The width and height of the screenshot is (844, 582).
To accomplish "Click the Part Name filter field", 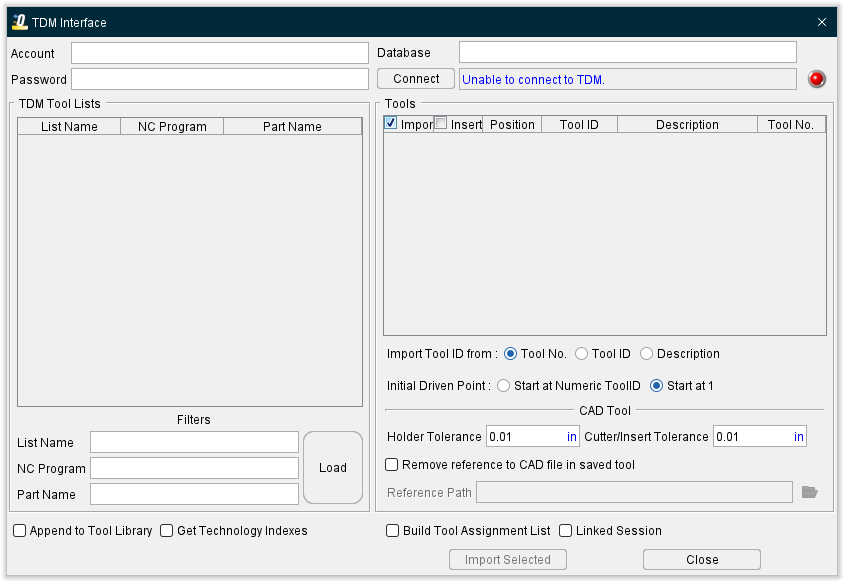I will (x=194, y=494).
